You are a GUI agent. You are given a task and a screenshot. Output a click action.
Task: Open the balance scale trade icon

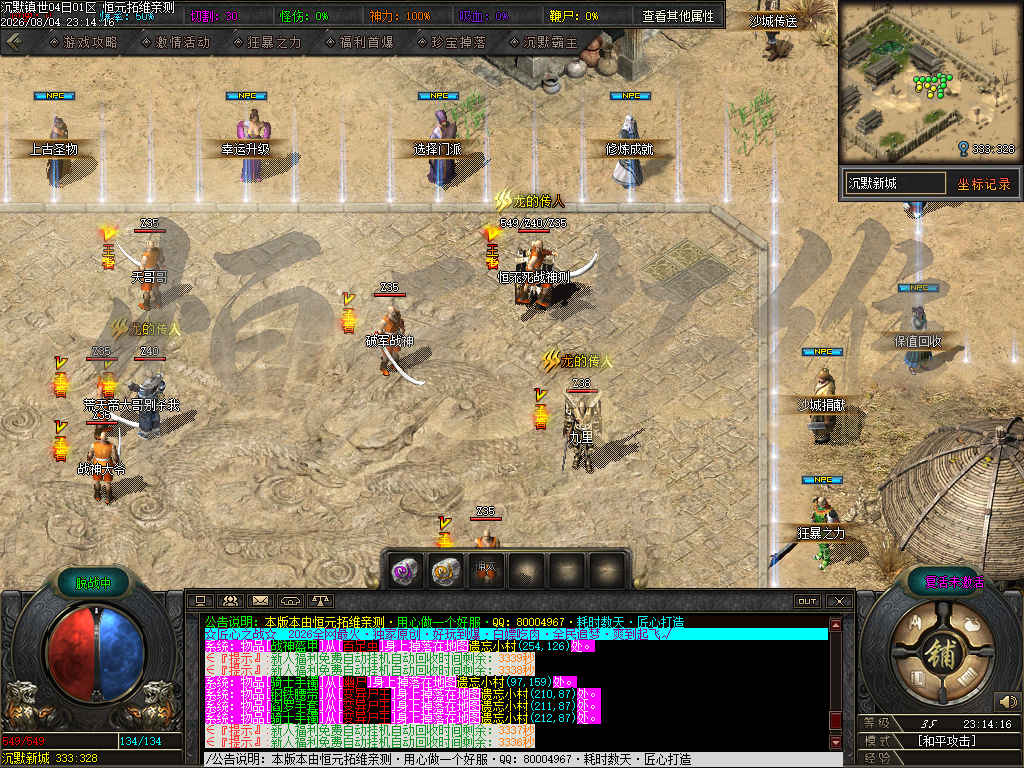(320, 600)
